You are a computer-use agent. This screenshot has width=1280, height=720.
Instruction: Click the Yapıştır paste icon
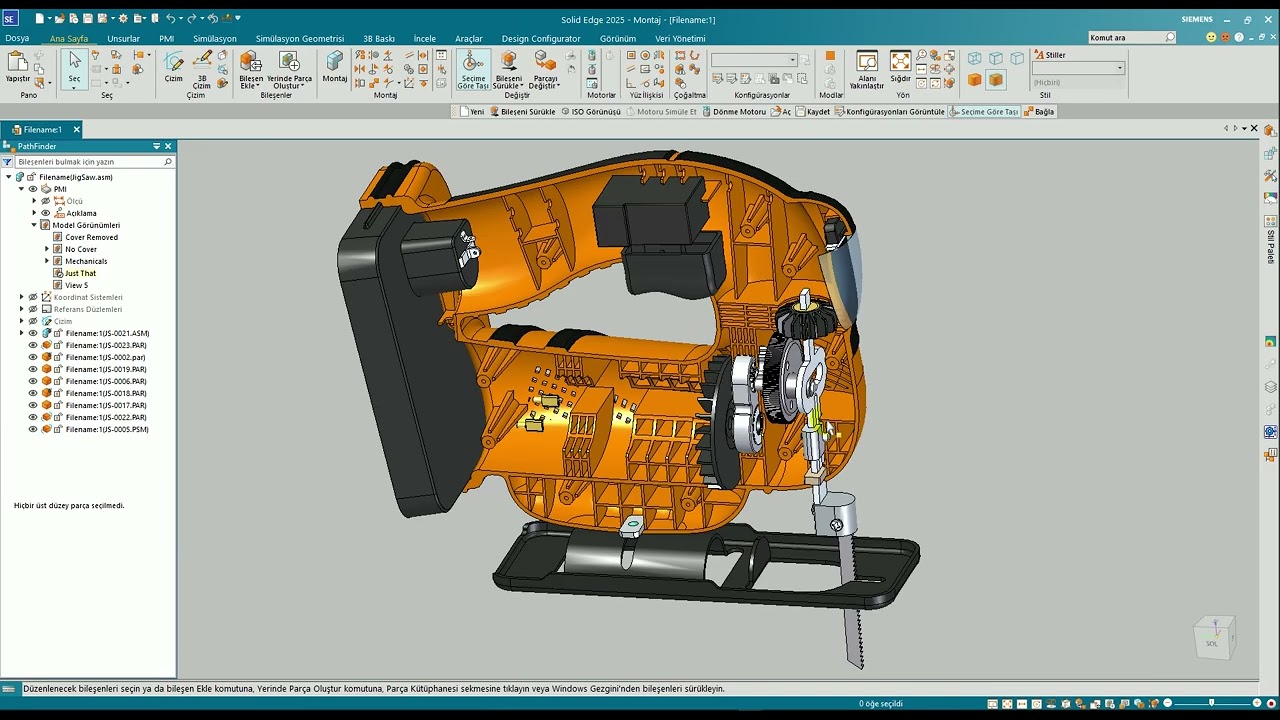(x=18, y=66)
